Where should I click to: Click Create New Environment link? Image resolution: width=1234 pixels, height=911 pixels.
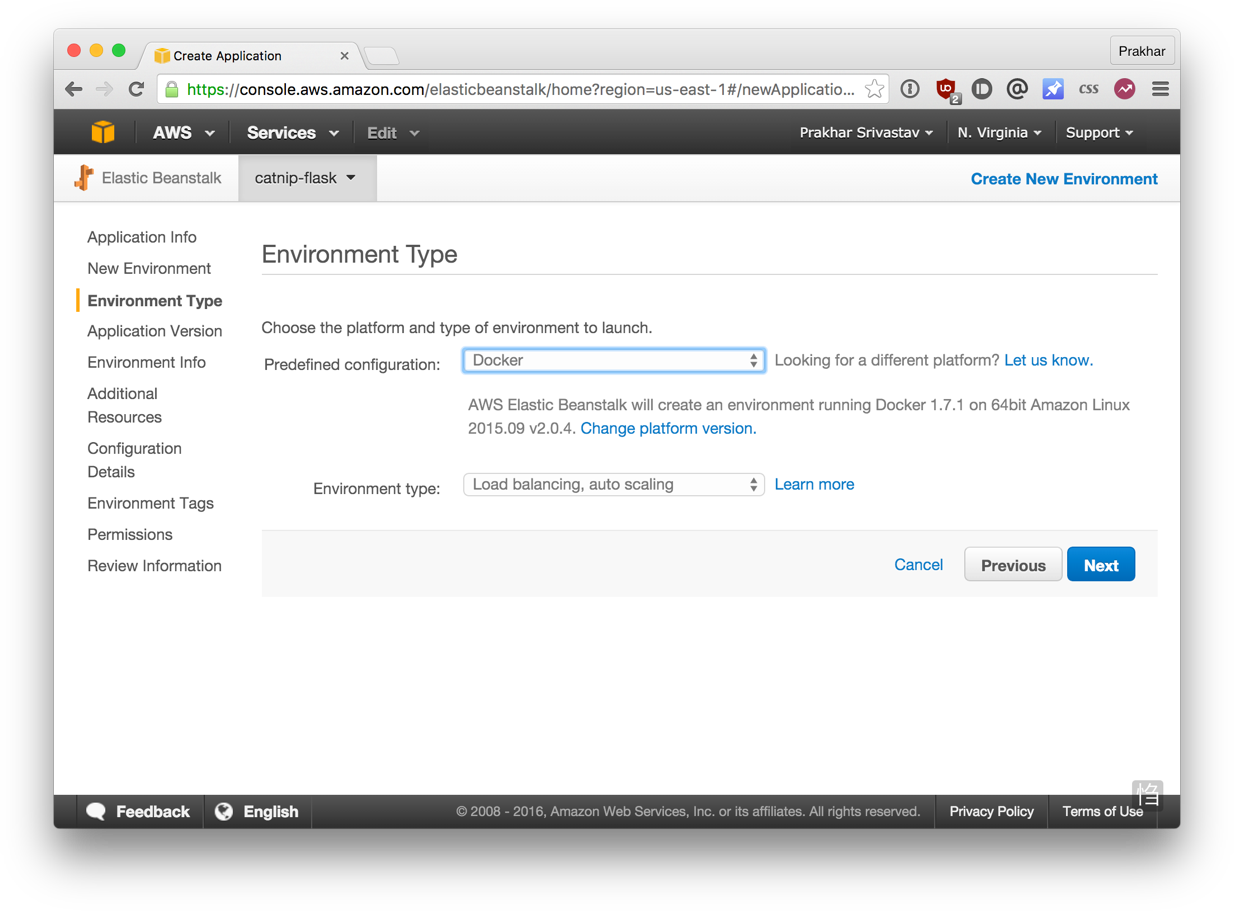[x=1064, y=179]
